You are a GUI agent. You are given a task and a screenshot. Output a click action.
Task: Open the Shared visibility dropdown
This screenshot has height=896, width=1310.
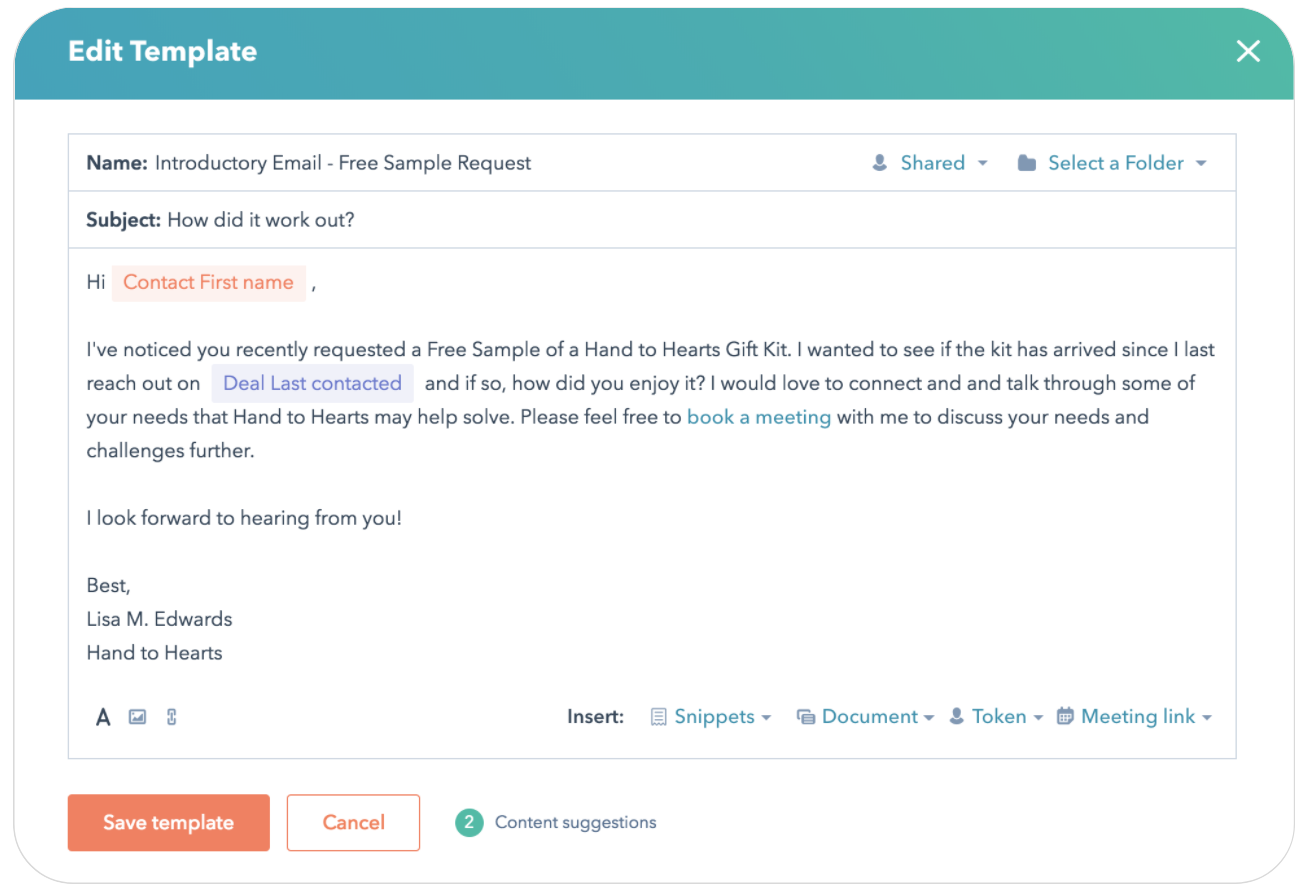[x=932, y=162]
